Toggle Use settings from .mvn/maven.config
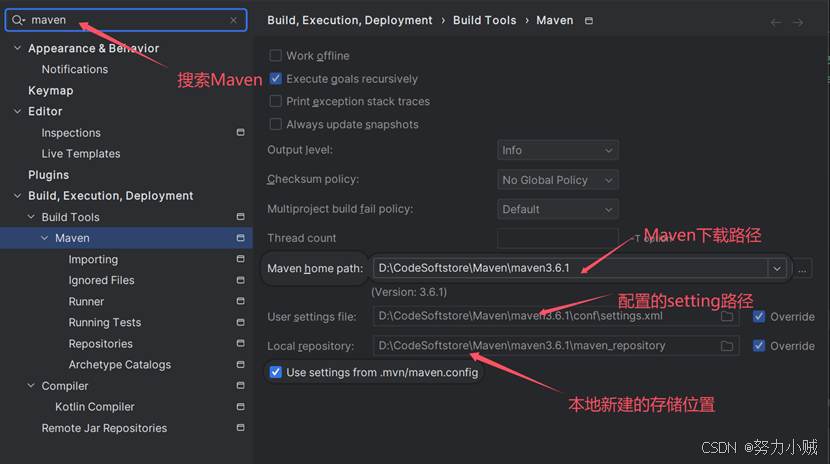Screen dimensions: 830x464 (x=276, y=373)
